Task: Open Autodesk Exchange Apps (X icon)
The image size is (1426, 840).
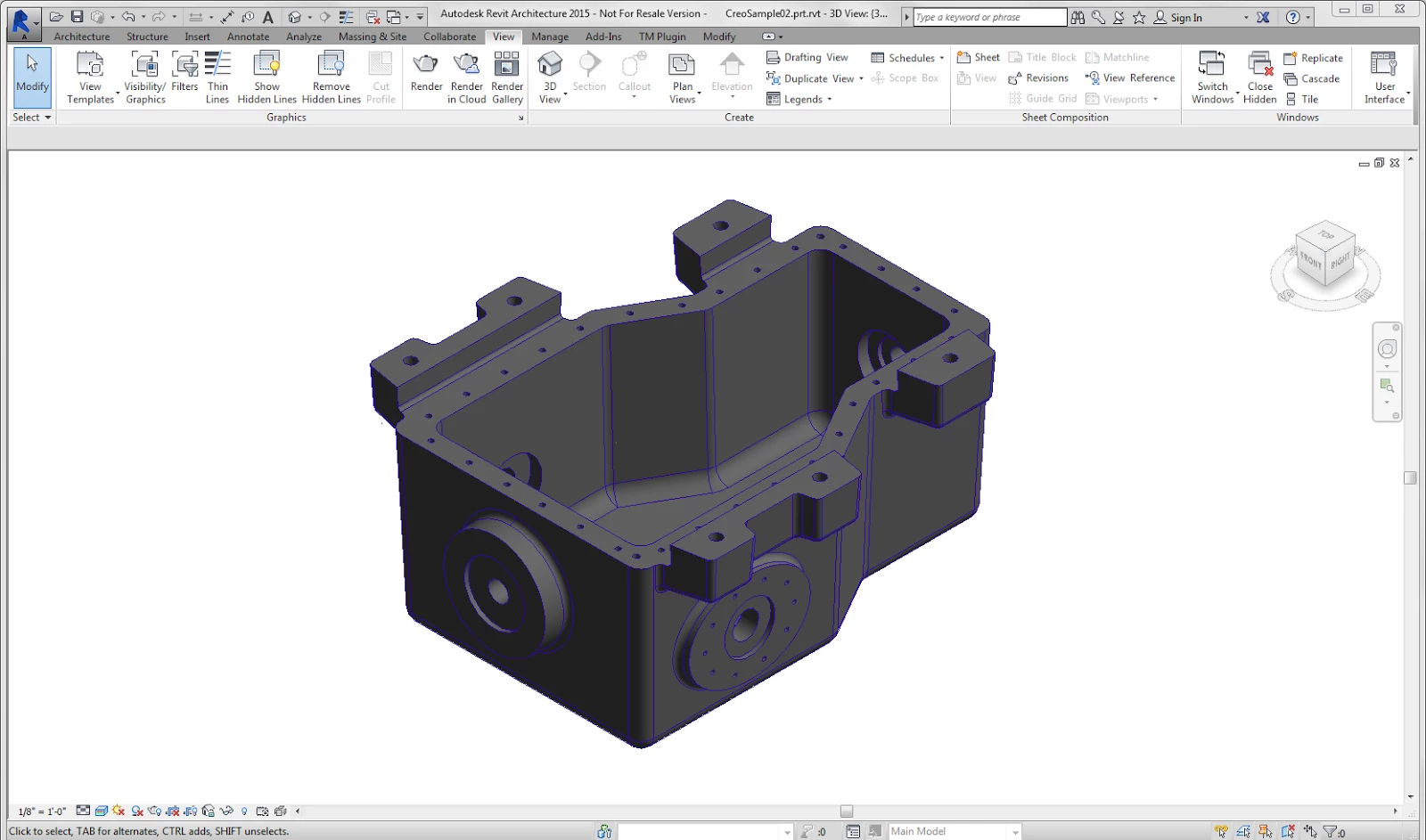Action: coord(1263,17)
